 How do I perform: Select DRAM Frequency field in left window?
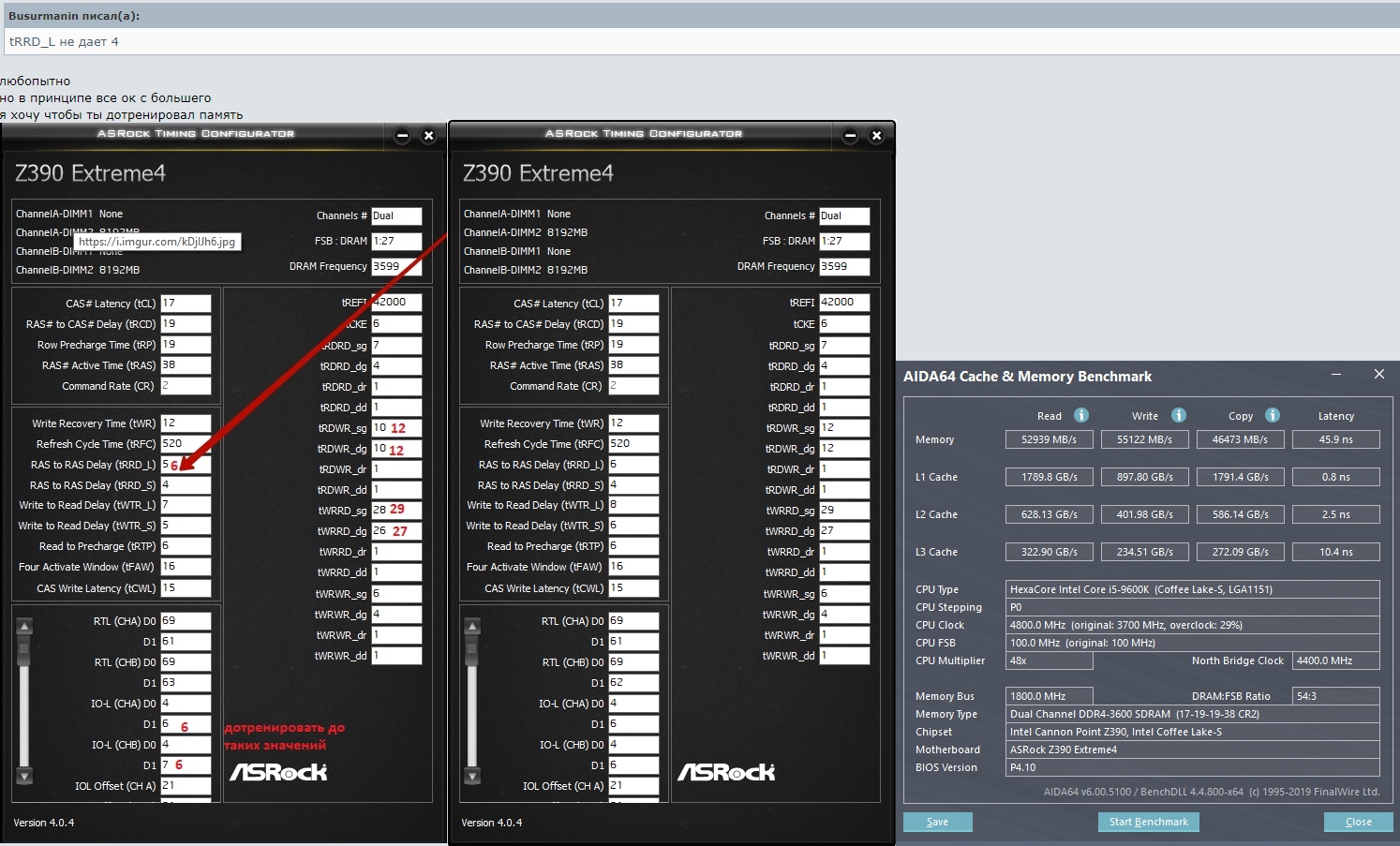pos(396,267)
